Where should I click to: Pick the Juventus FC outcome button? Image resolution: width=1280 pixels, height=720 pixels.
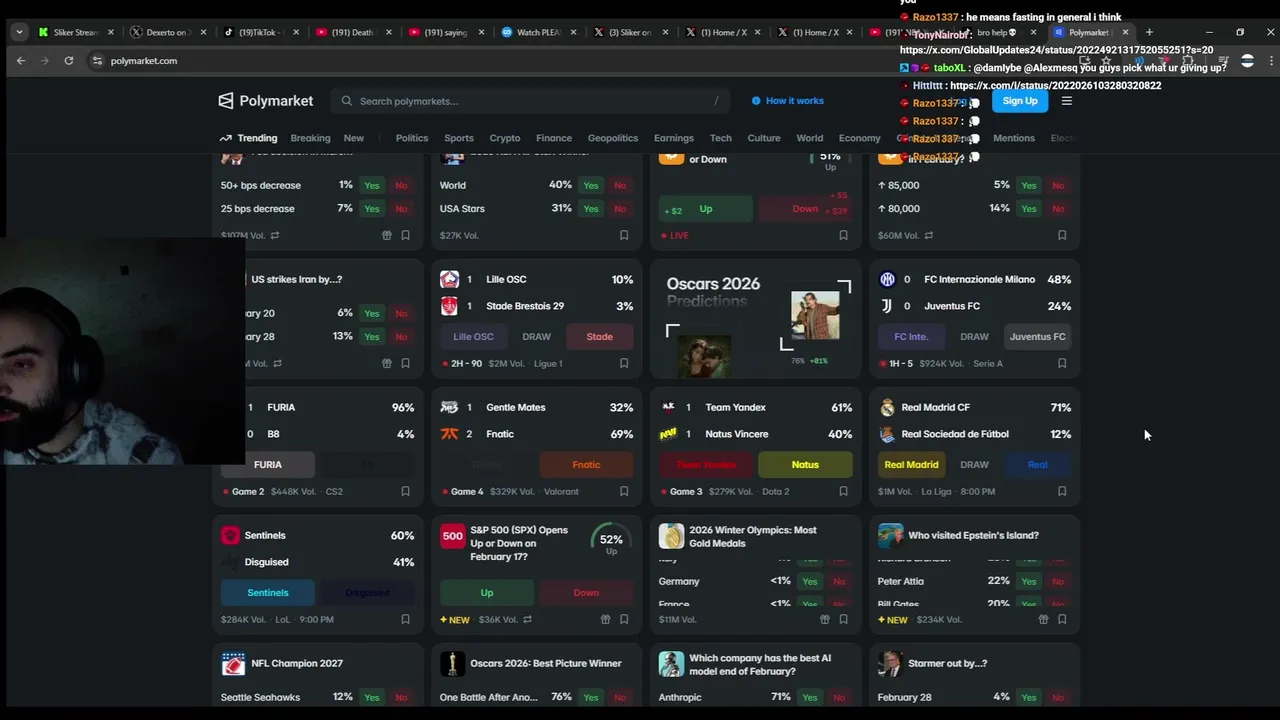coord(1037,337)
